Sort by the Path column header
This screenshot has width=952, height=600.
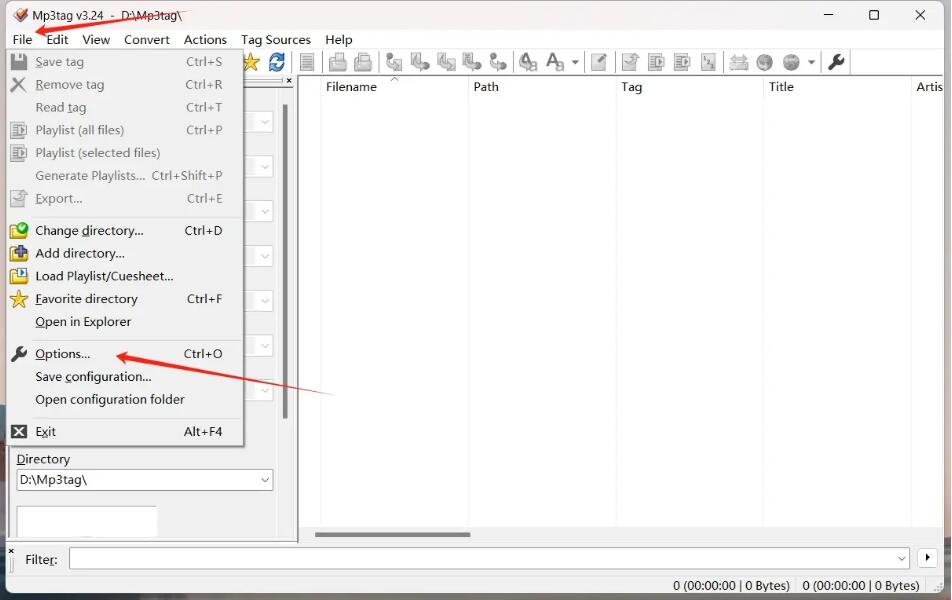542,87
